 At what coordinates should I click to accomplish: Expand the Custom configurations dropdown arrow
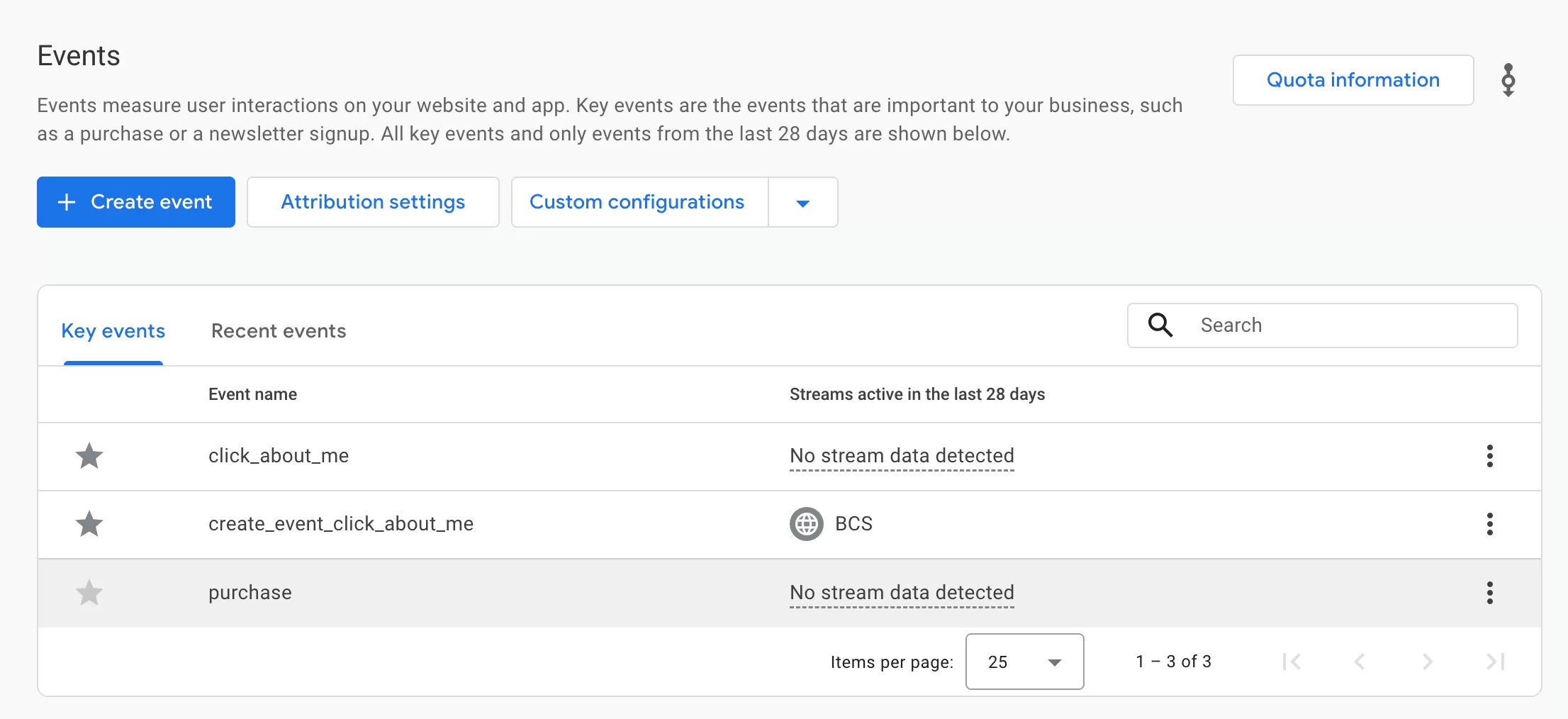click(802, 203)
